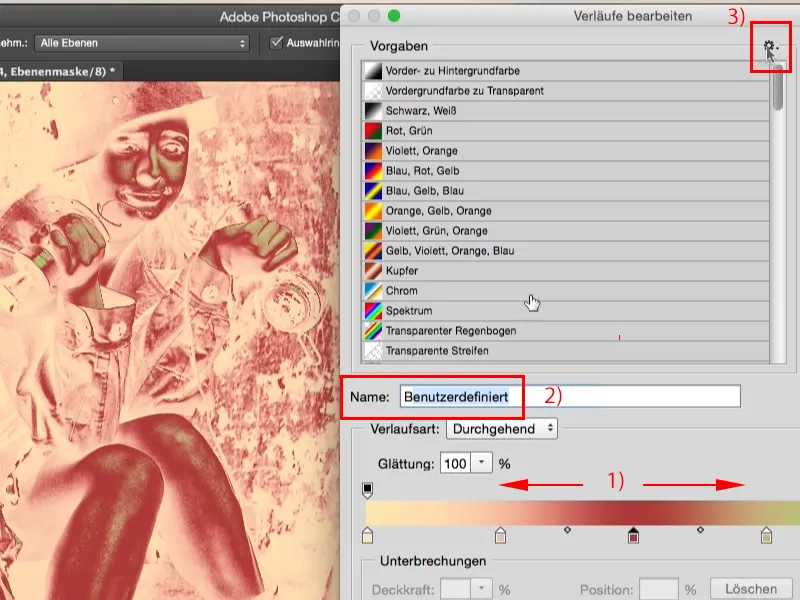Viewport: 800px width, 600px height.
Task: Pick the Orange, Gelb, Orange swatch icon
Action: pyautogui.click(x=373, y=210)
